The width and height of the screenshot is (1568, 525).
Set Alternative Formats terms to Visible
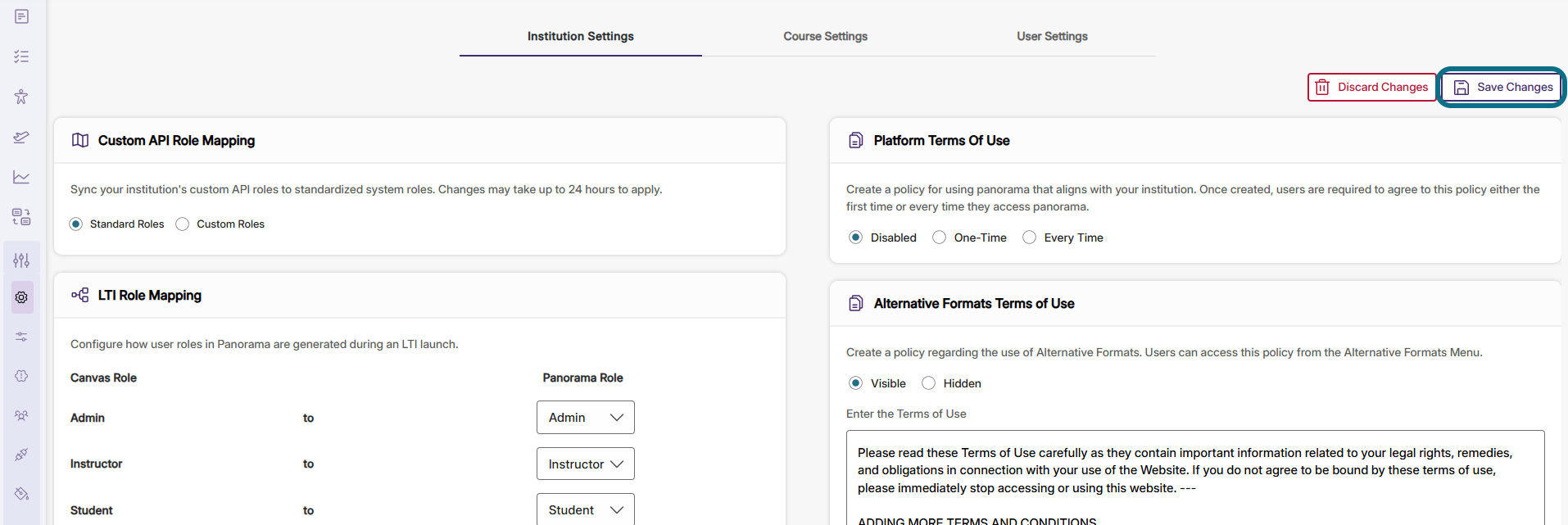[x=856, y=383]
